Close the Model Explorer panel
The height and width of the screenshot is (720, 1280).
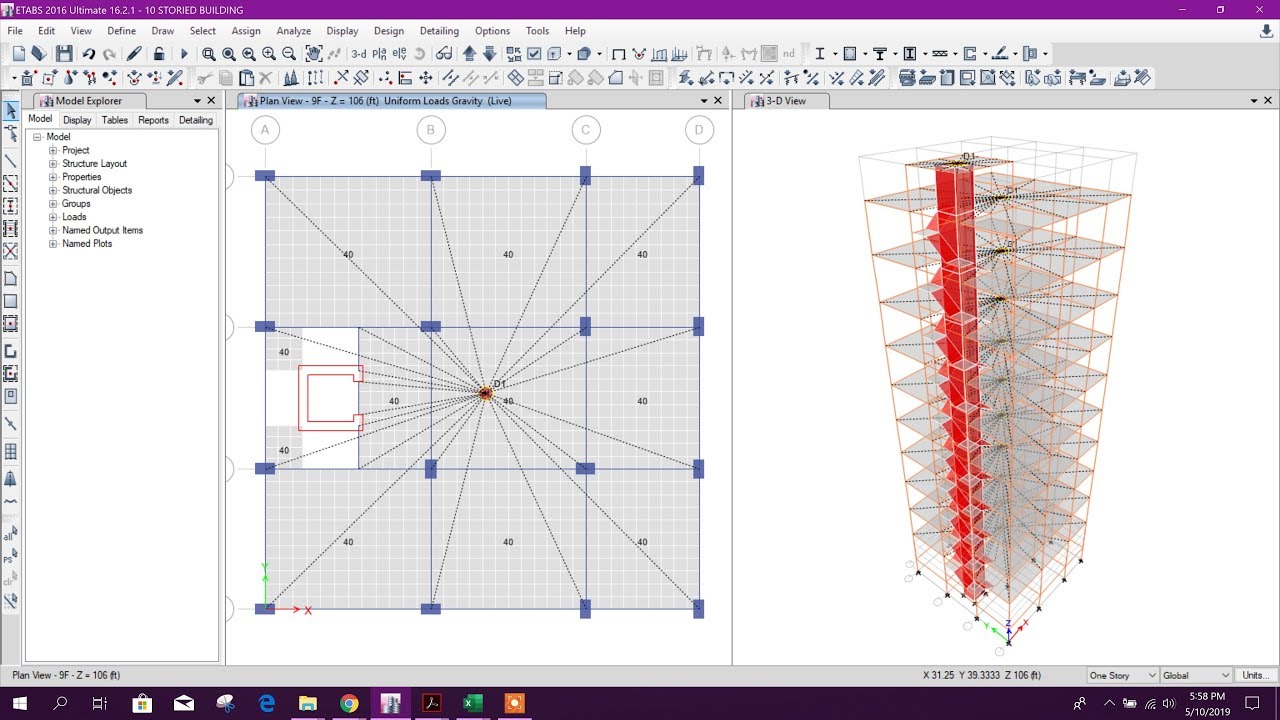pos(211,101)
